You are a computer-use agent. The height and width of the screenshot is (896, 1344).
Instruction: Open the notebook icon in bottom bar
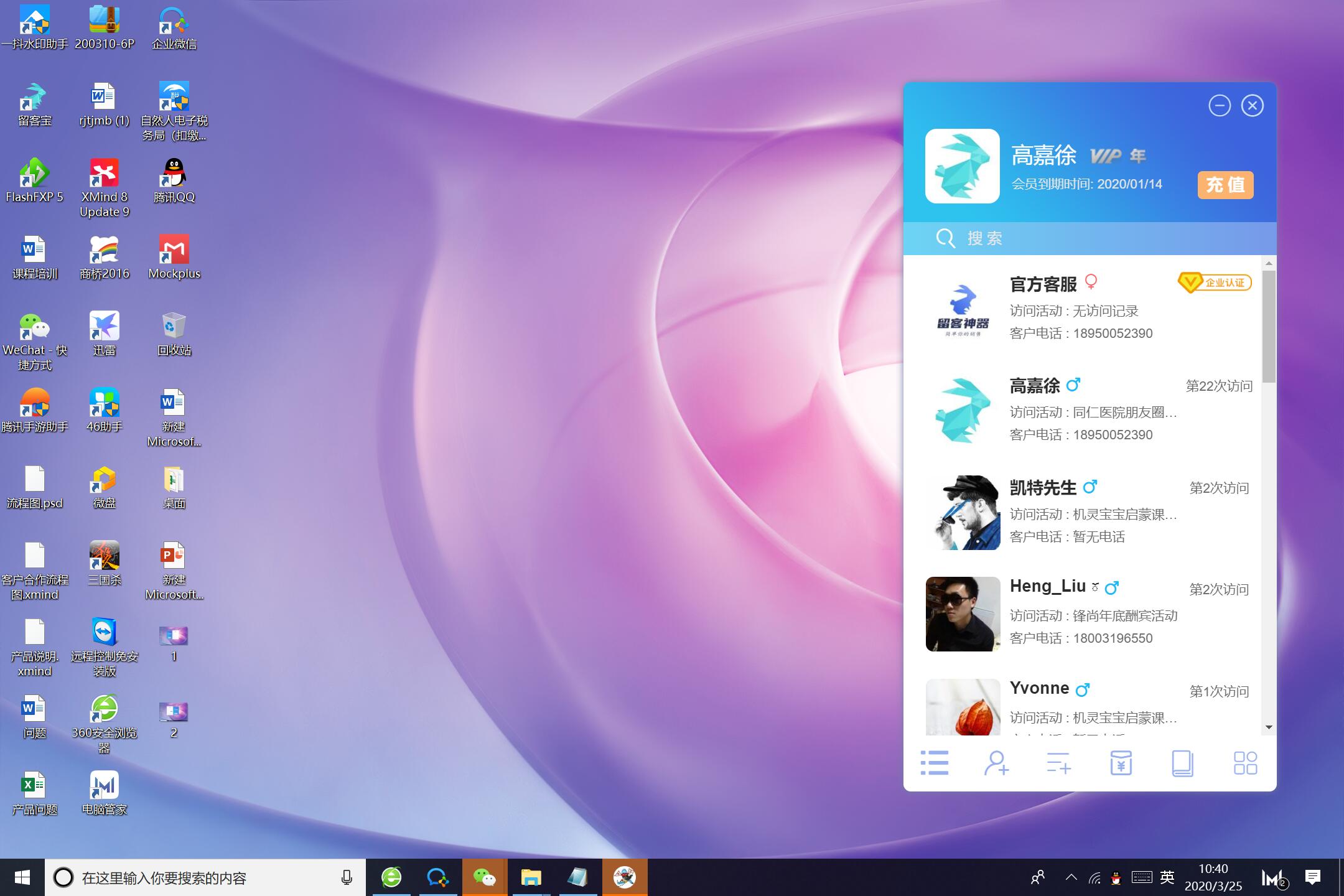1182,763
